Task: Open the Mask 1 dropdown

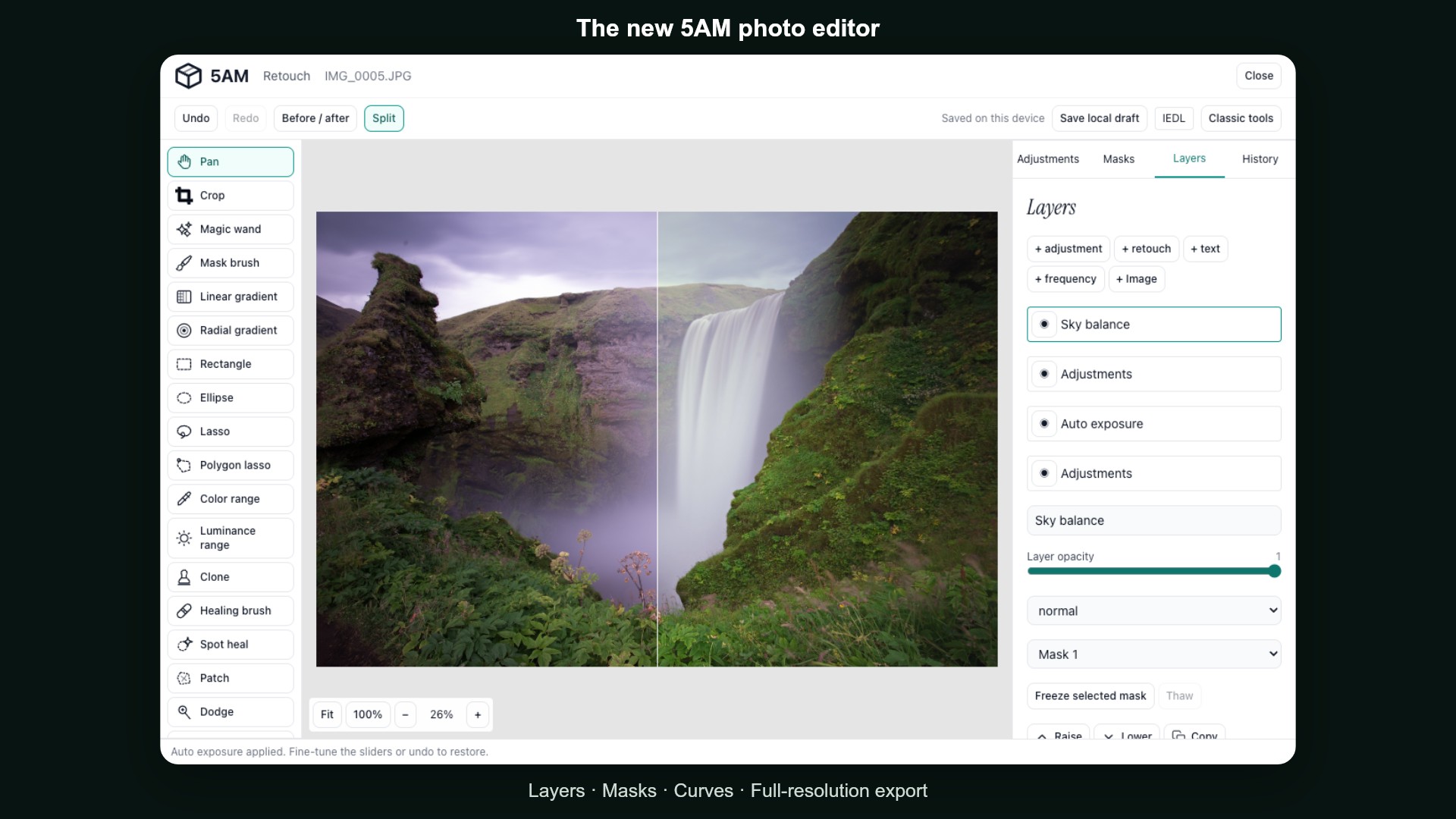Action: click(1154, 654)
